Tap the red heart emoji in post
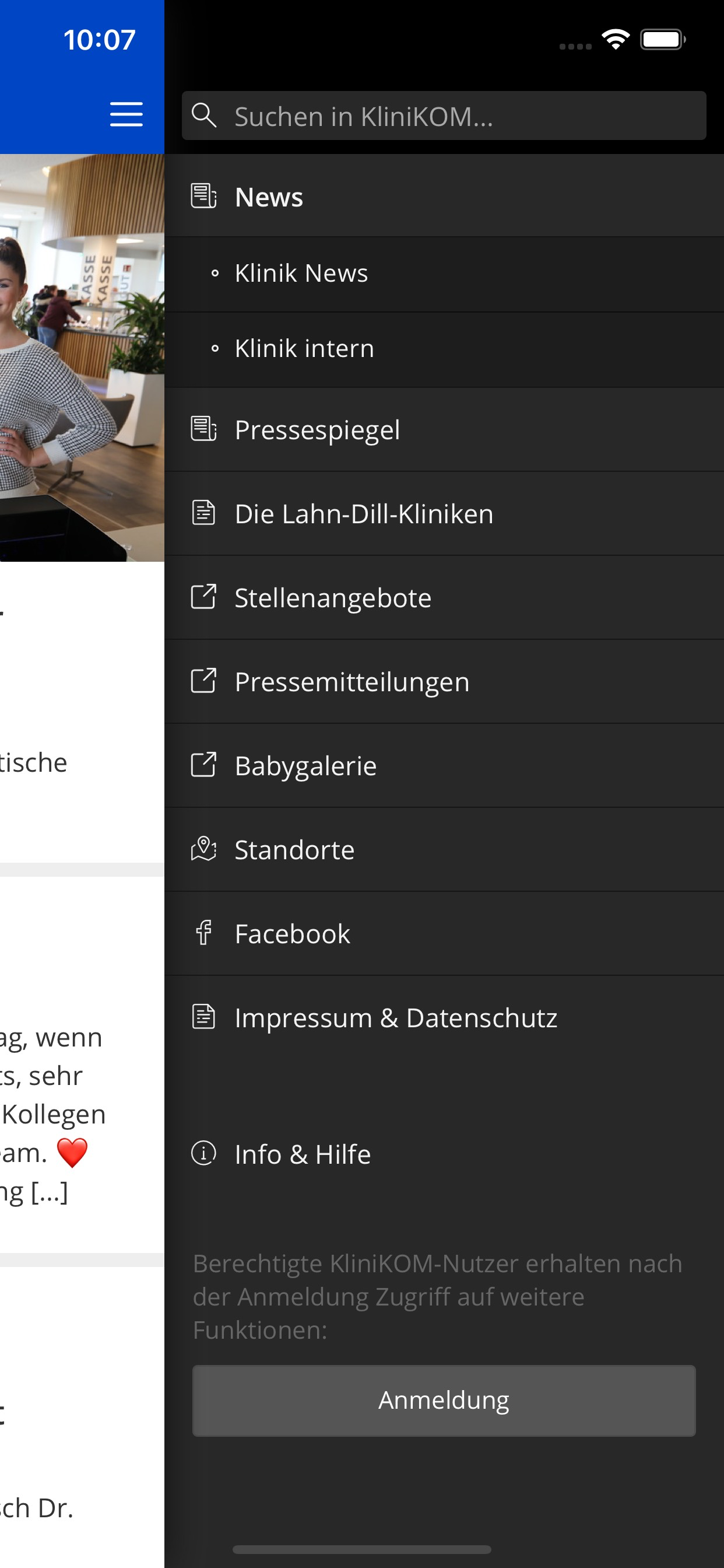This screenshot has width=724, height=1568. (72, 1153)
